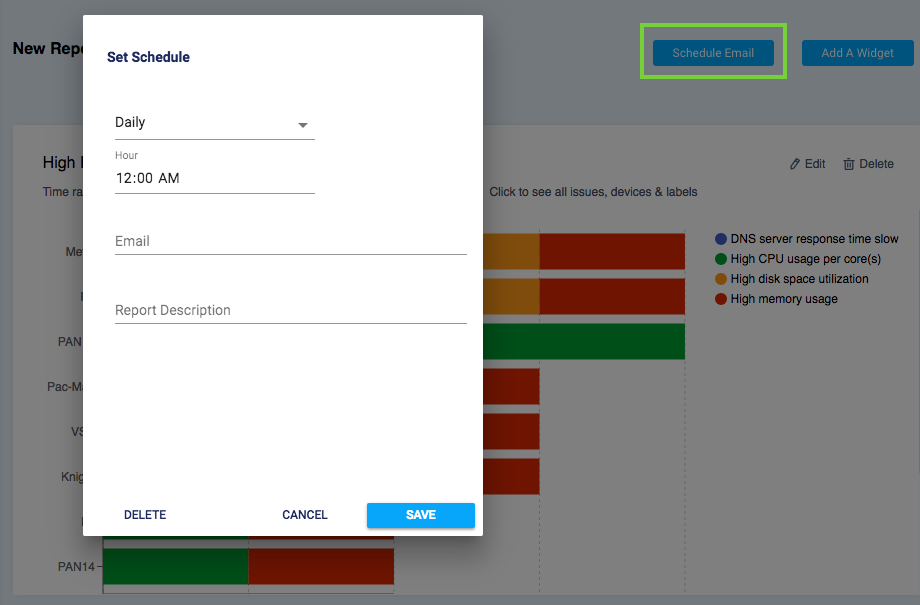Screen dimensions: 920x605
Task: Open the Hour time picker showing 12:00 AM
Action: pos(214,178)
